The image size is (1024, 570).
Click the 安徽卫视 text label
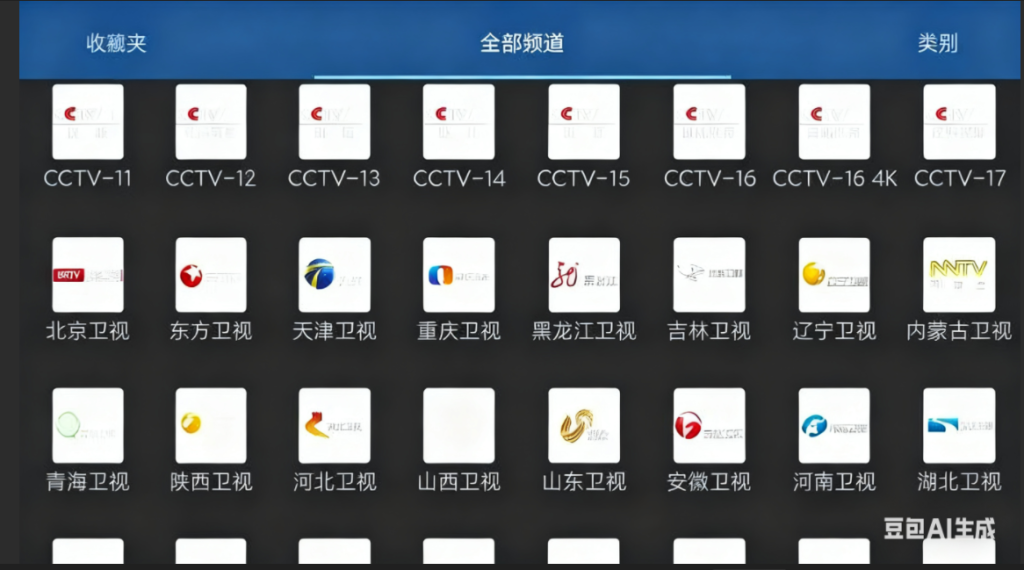pos(709,482)
